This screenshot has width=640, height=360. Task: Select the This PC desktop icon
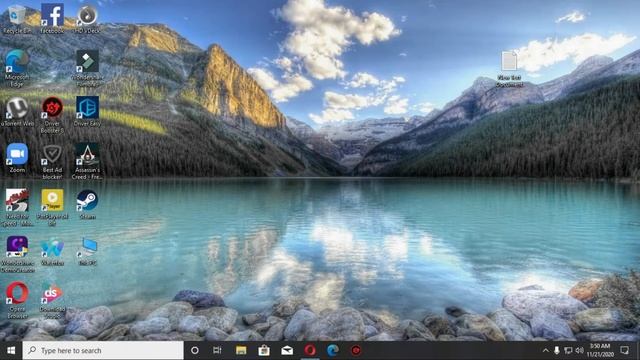tap(87, 251)
